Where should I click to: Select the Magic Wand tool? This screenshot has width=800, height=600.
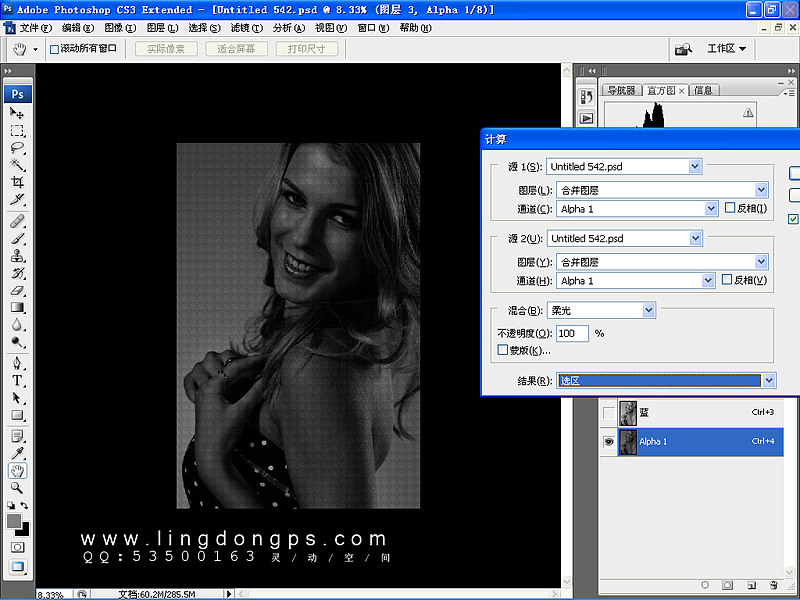(17, 165)
